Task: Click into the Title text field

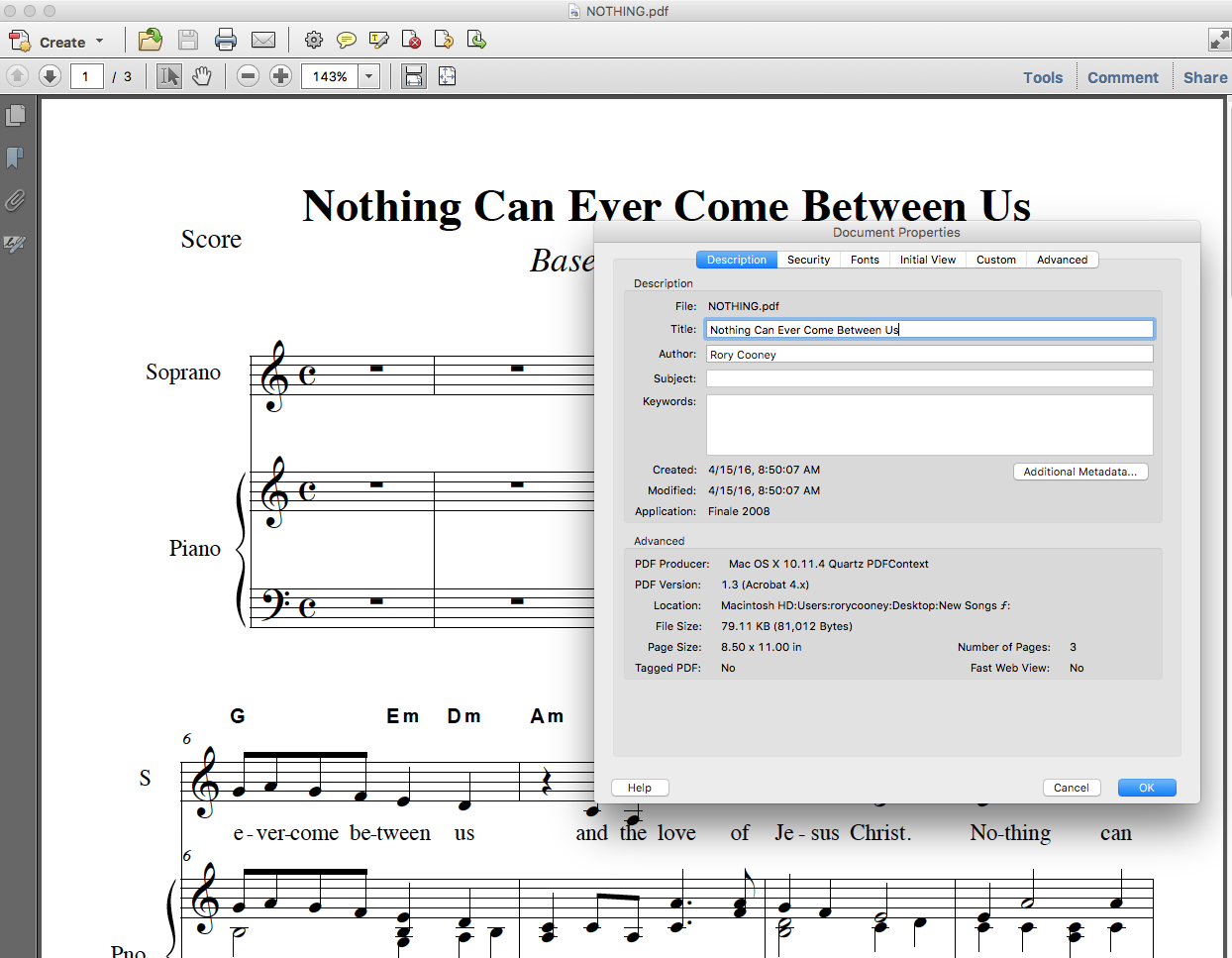Action: (x=930, y=329)
